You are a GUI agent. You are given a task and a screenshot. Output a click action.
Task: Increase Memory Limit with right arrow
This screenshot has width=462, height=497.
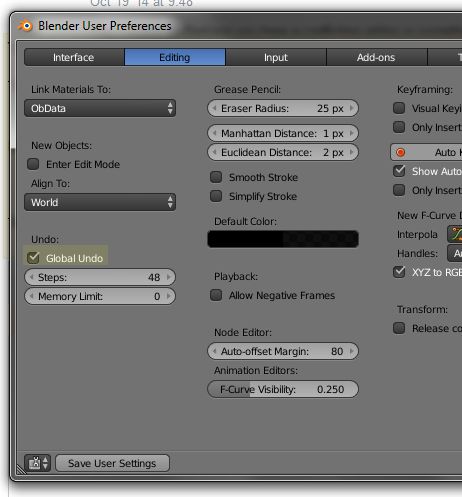tap(168, 296)
